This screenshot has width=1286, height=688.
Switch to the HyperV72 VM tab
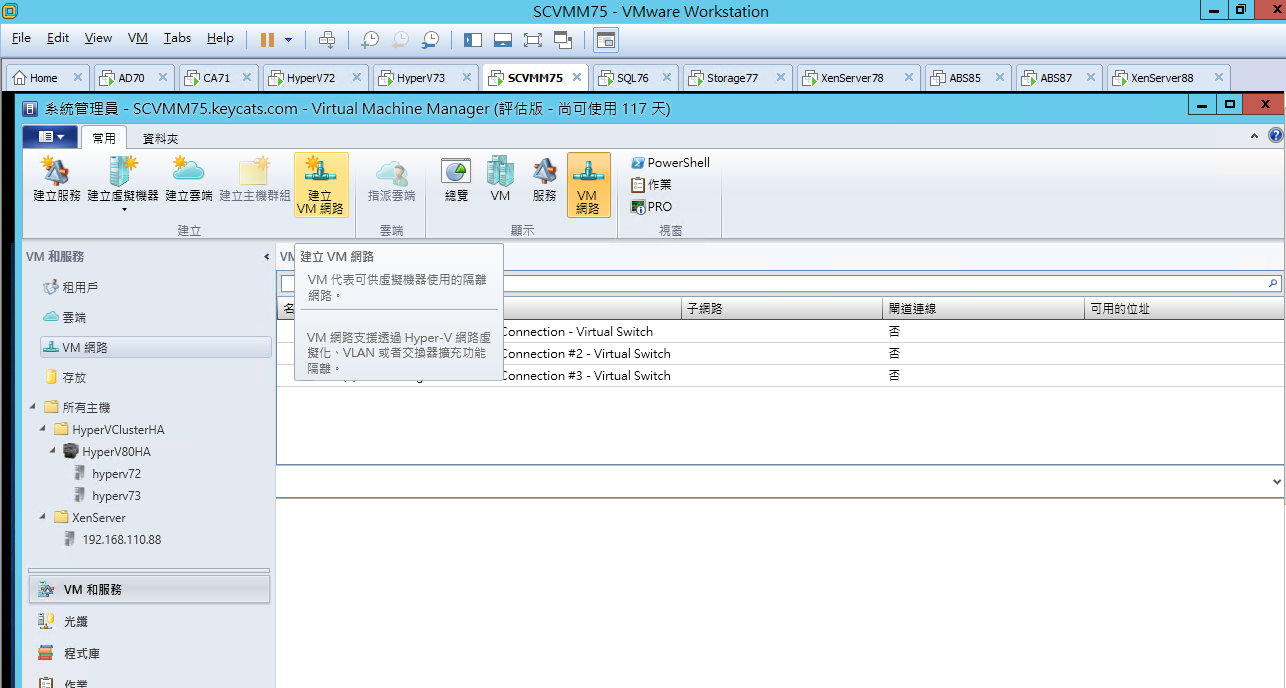315,78
